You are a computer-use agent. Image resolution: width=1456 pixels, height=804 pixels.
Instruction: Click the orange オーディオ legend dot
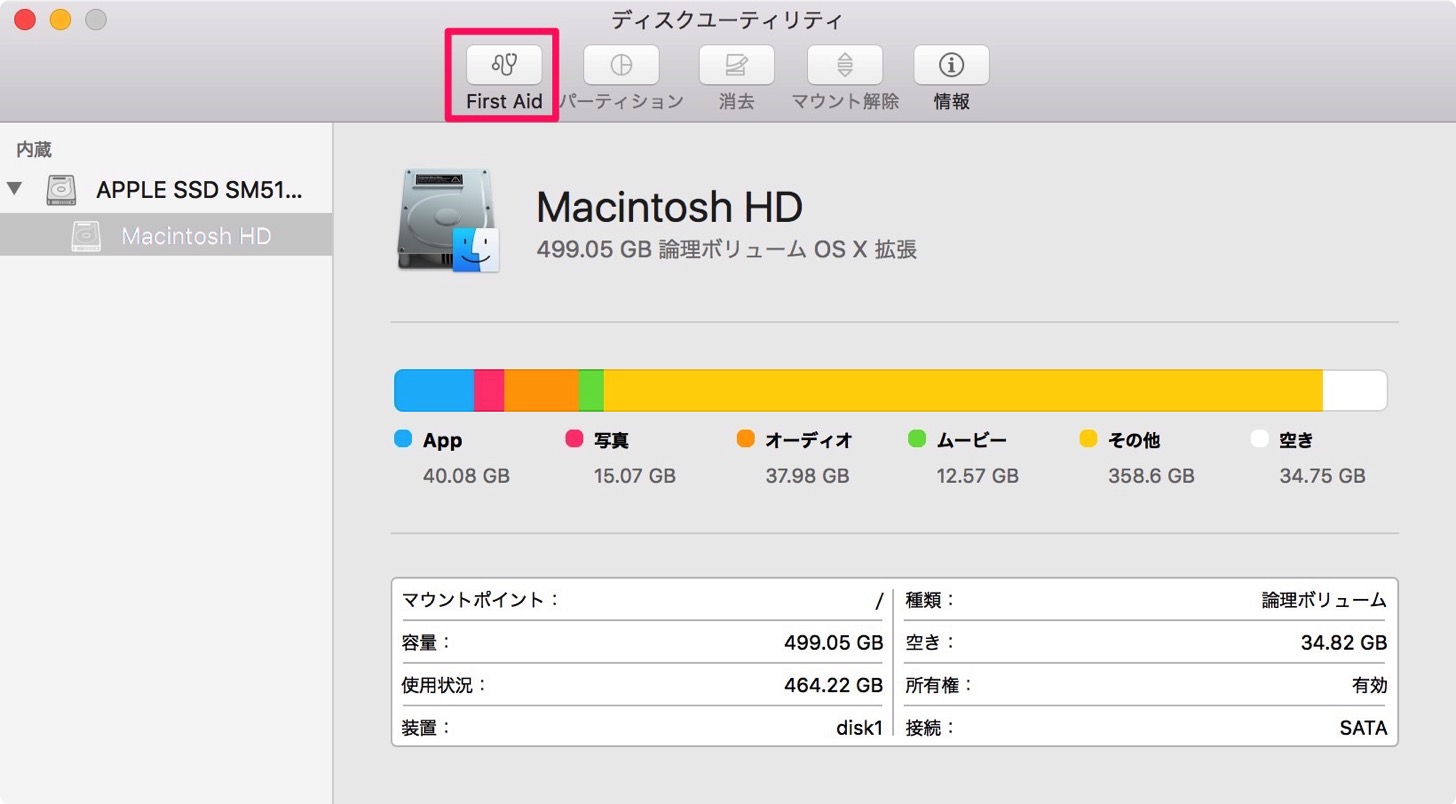coord(745,439)
